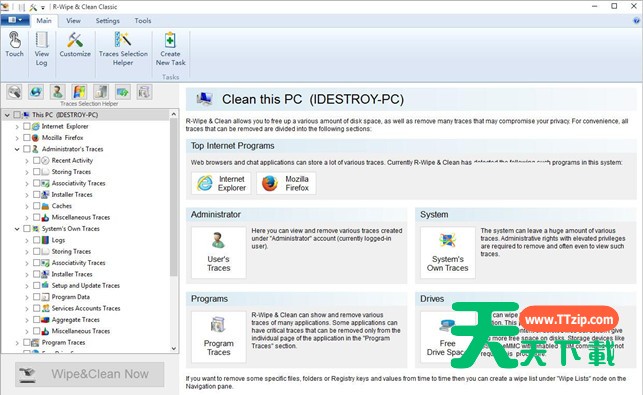Image resolution: width=643 pixels, height=395 pixels.
Task: Expand the Recent Activity node
Action: pos(27,161)
